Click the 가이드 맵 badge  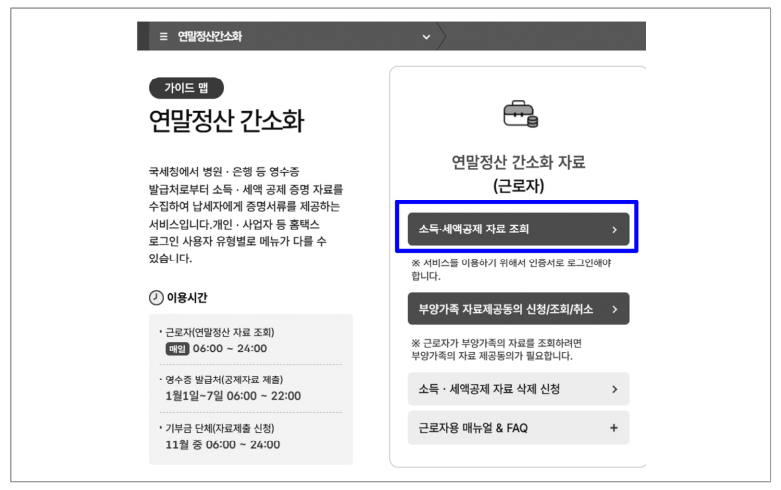pyautogui.click(x=186, y=88)
